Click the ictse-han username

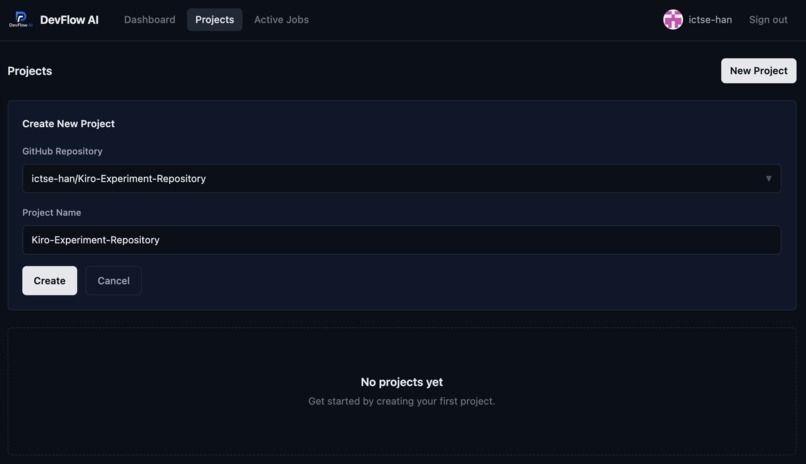710,20
